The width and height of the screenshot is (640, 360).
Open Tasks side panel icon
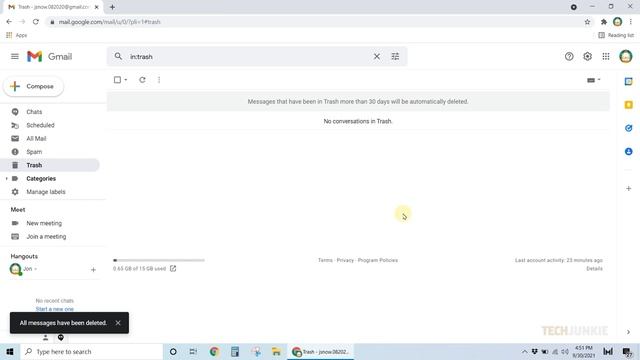(629, 128)
